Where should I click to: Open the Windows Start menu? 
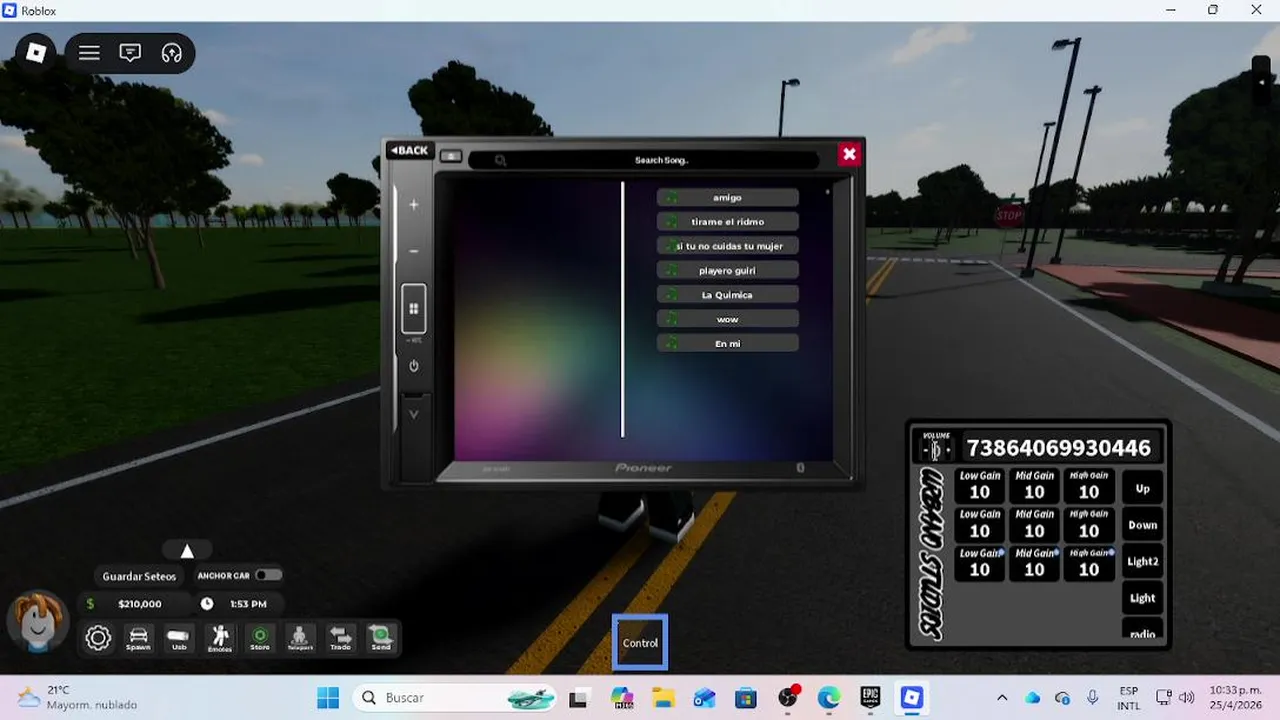click(328, 698)
